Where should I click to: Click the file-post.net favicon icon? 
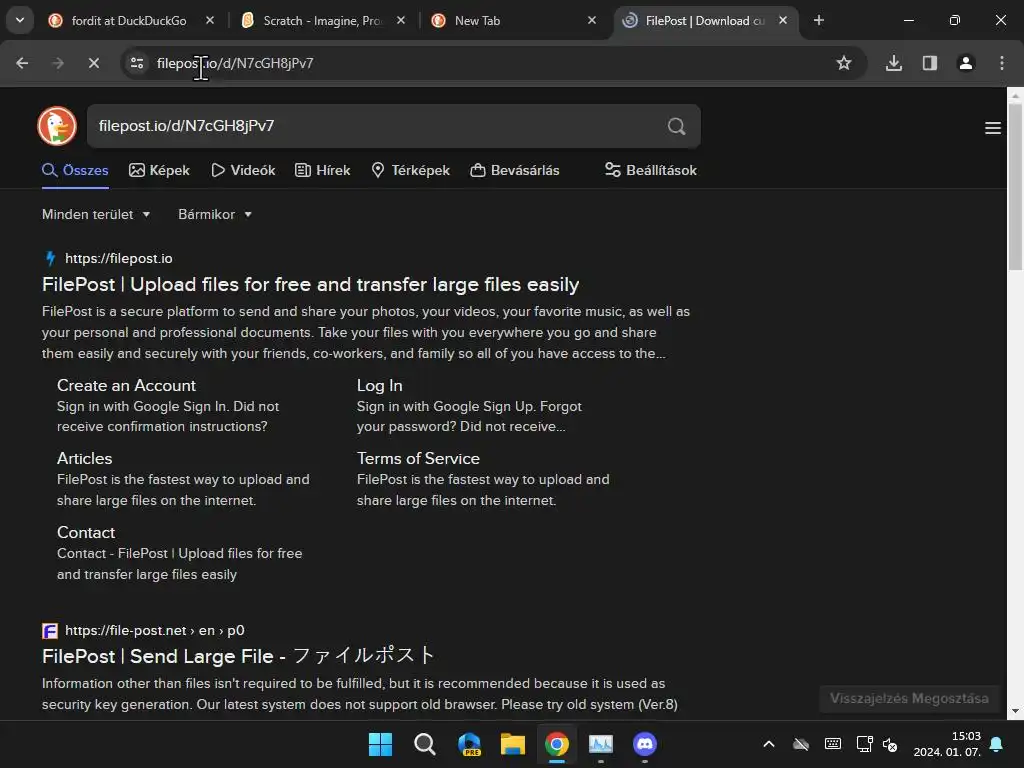pos(50,631)
